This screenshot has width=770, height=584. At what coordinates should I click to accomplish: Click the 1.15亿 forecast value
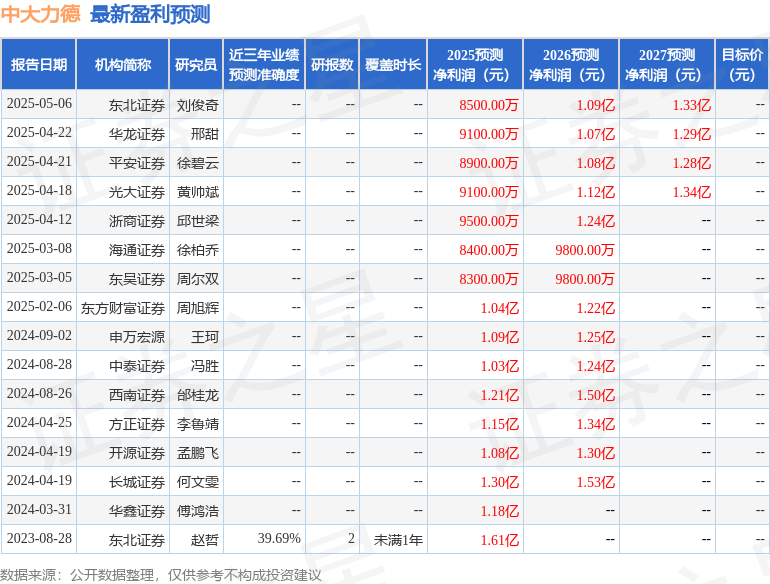(499, 424)
